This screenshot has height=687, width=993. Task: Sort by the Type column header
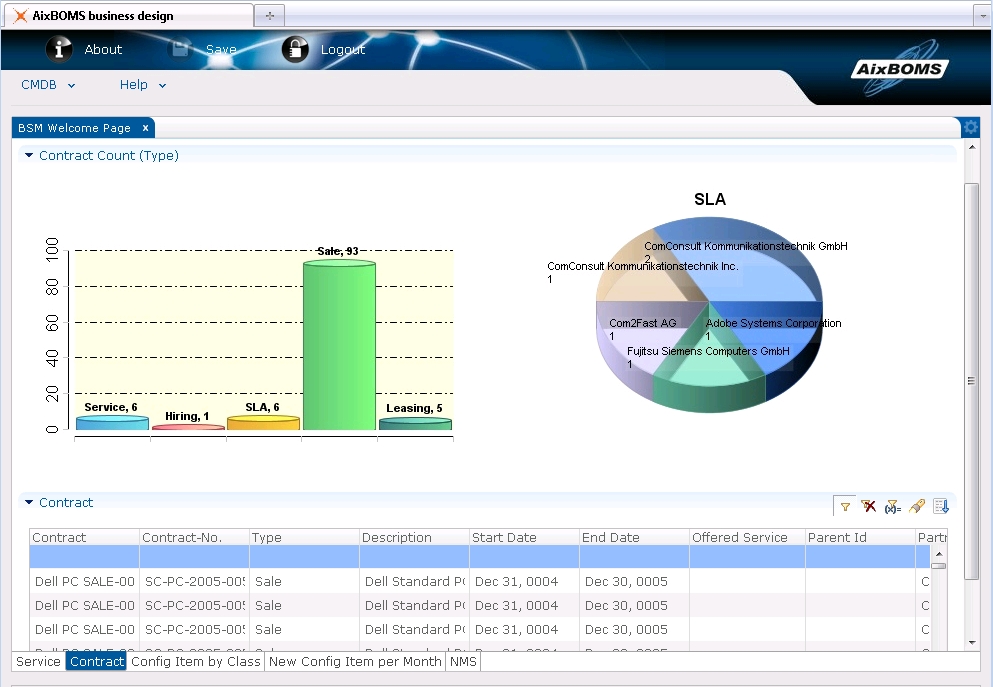click(x=304, y=538)
